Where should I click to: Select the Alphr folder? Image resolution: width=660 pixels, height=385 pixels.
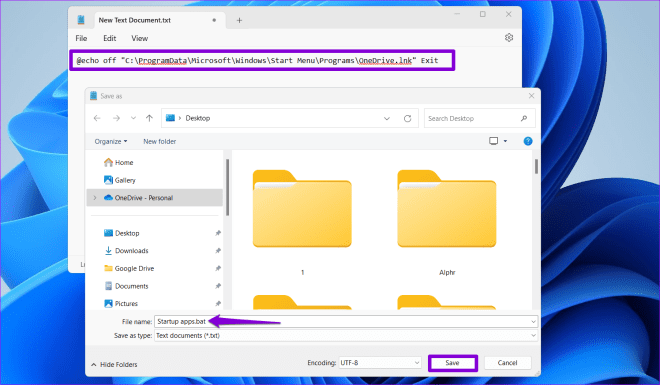447,222
